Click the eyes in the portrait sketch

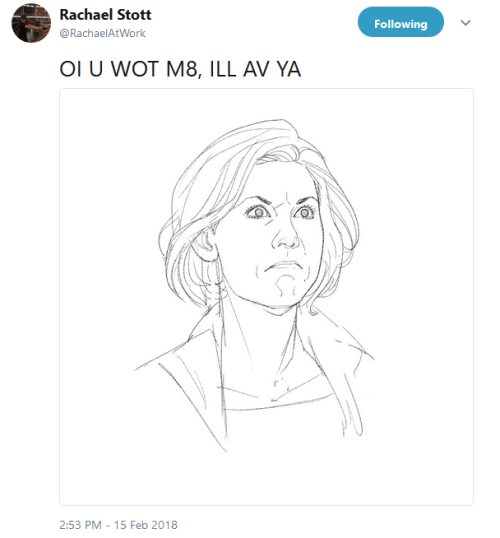point(280,212)
